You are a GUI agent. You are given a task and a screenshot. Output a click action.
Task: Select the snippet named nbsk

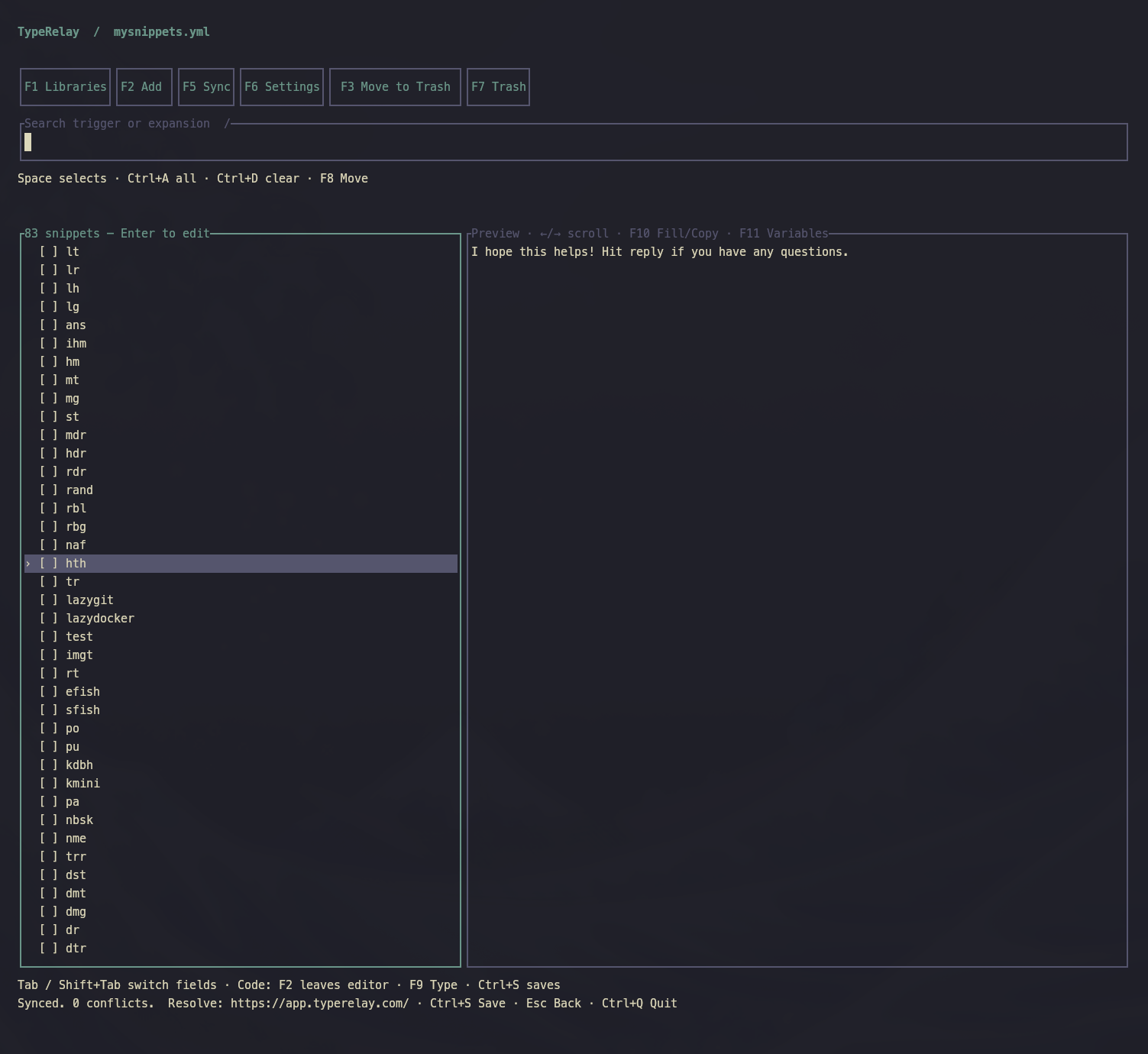241,820
